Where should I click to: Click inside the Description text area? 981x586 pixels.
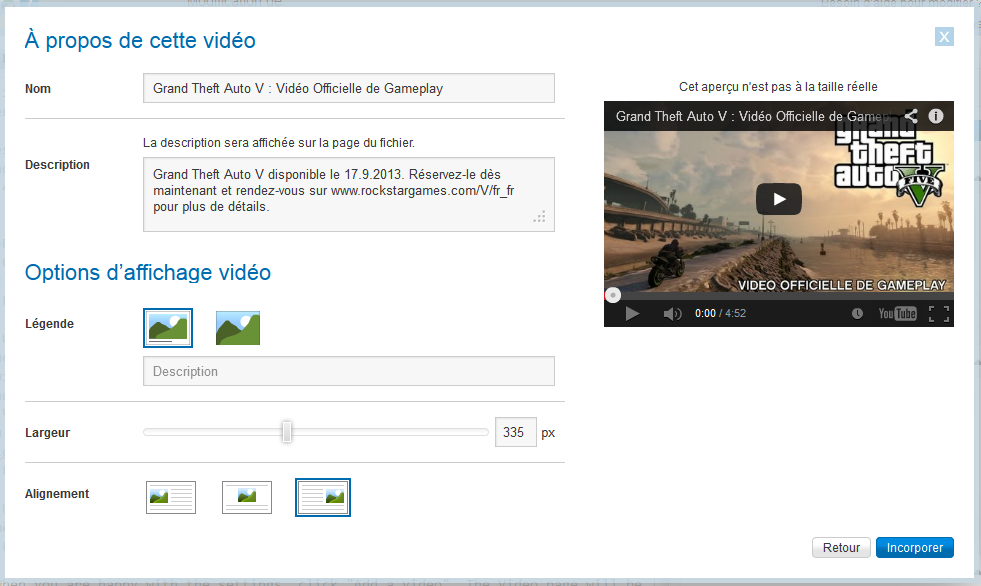[348, 194]
